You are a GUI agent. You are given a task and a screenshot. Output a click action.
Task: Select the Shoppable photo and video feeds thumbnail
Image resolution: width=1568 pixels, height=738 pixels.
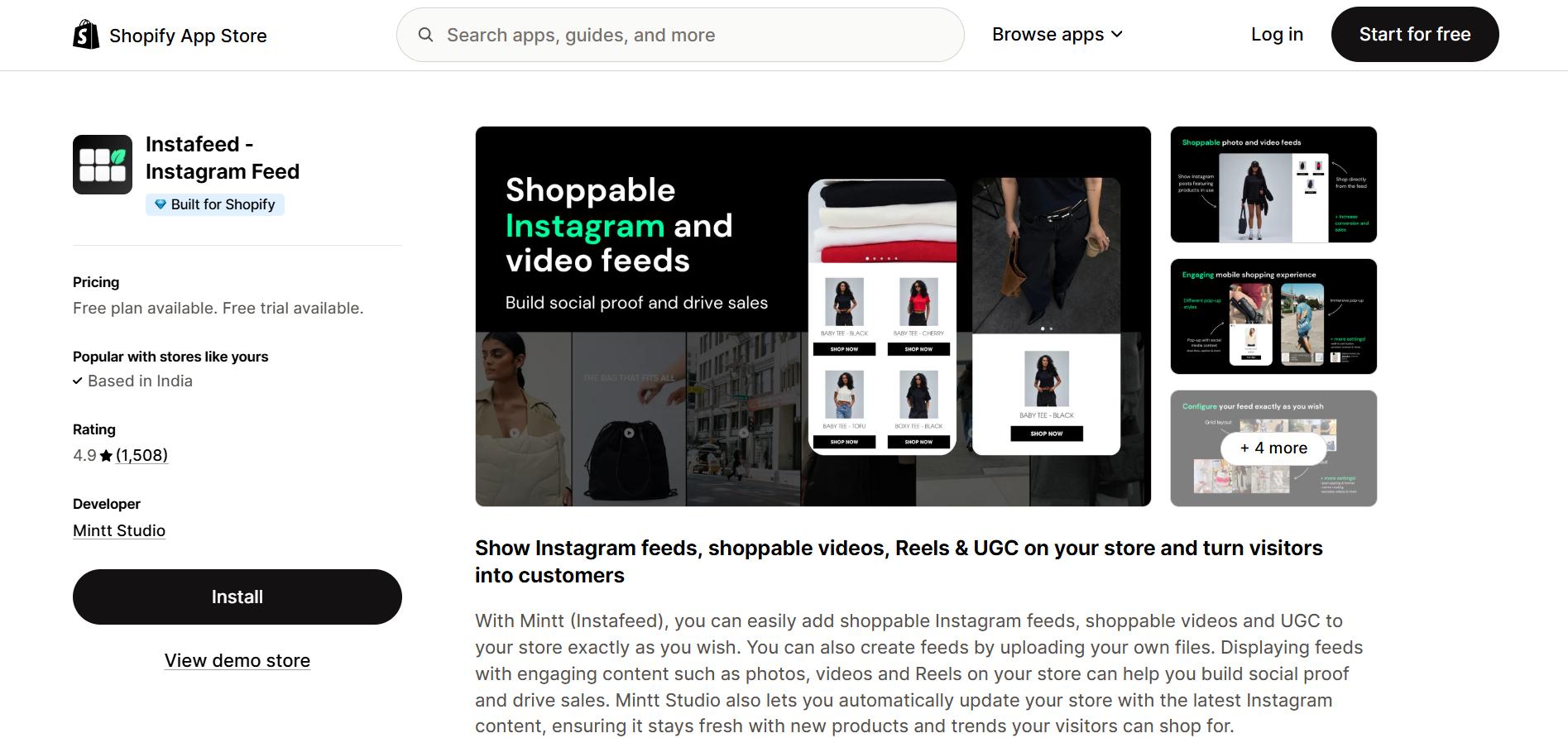[1273, 184]
